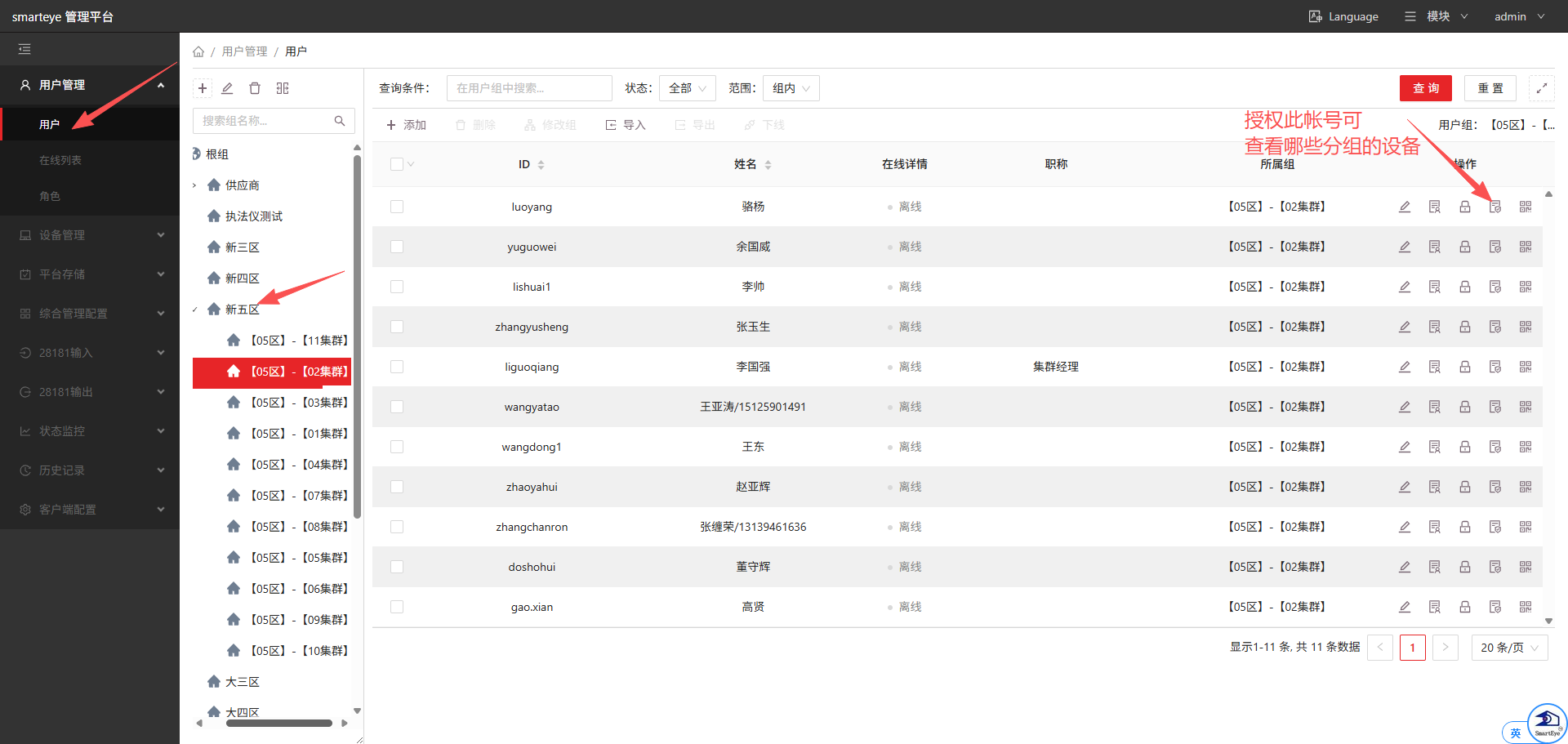The width and height of the screenshot is (1568, 744).
Task: Click lock icon in yuguowei row
Action: point(1465,247)
